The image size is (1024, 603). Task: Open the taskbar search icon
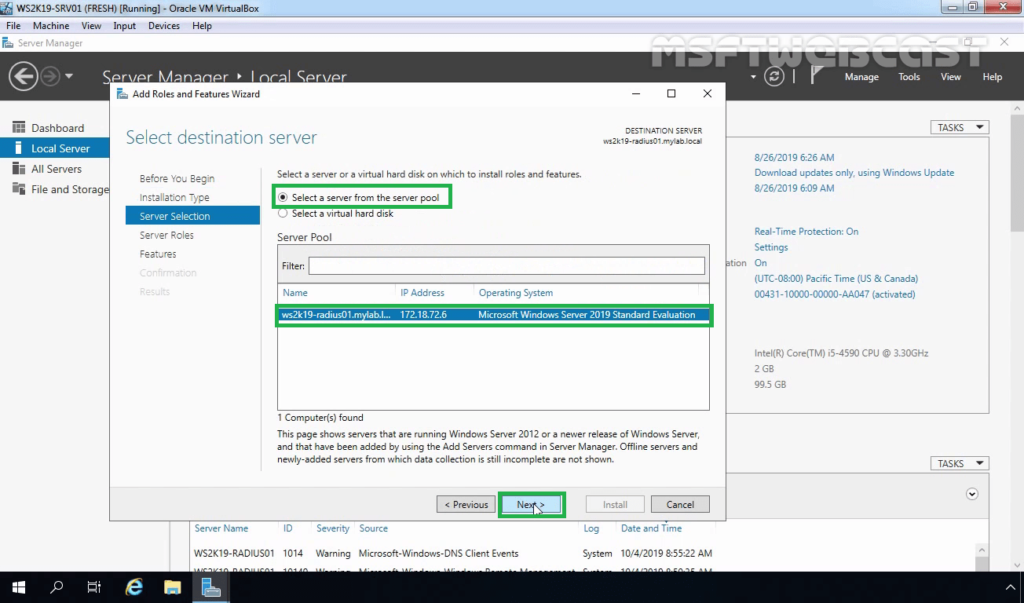[56, 587]
